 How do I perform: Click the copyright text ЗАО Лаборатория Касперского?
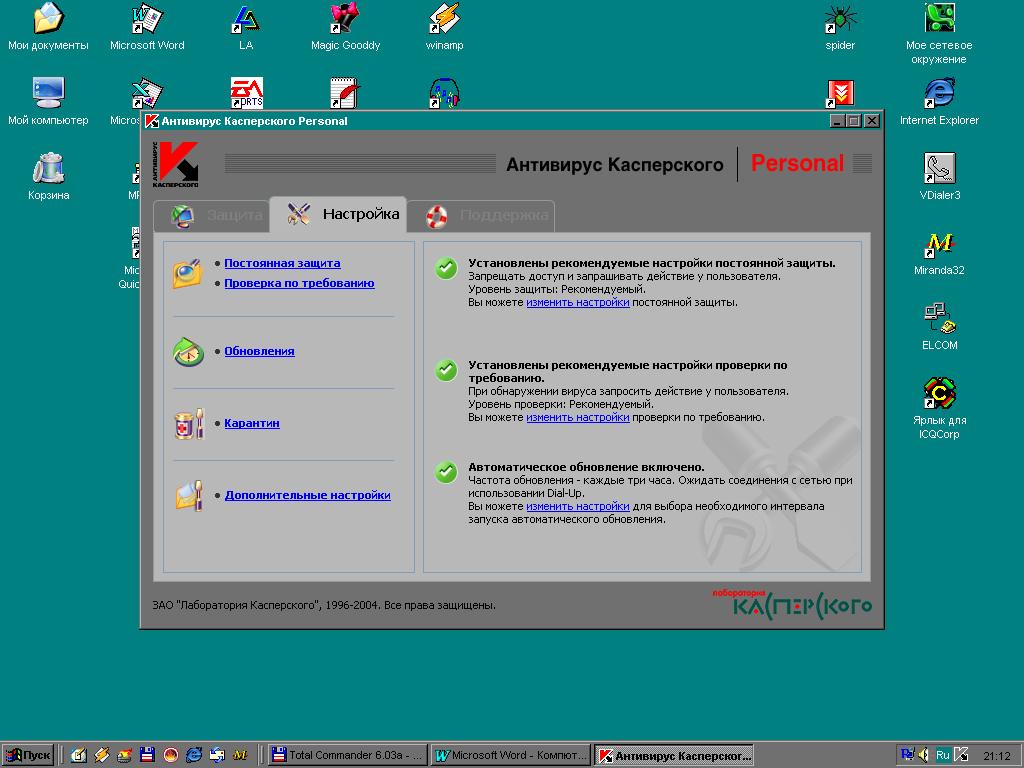tap(324, 605)
